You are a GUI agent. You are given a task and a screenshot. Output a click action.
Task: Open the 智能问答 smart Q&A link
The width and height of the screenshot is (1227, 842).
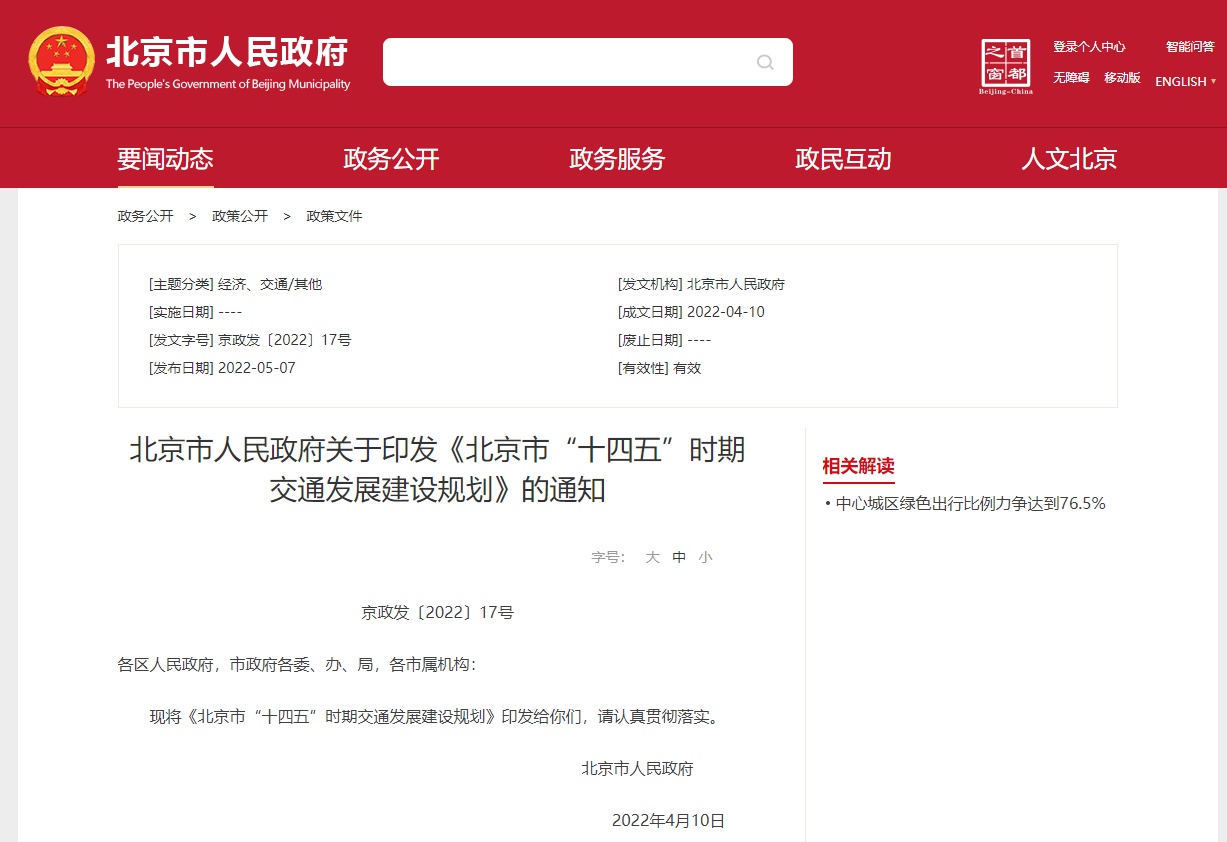point(1190,47)
